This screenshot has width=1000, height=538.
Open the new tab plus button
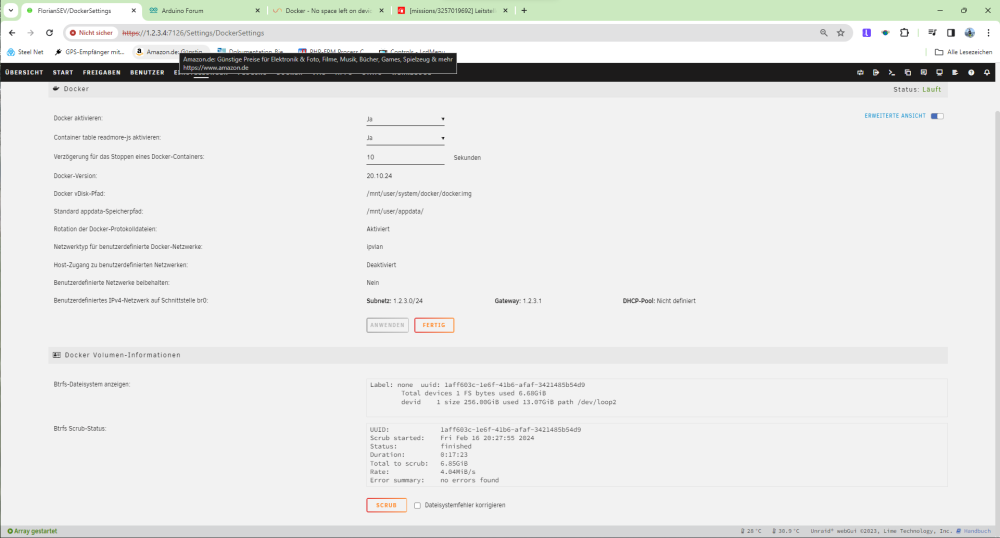point(524,10)
